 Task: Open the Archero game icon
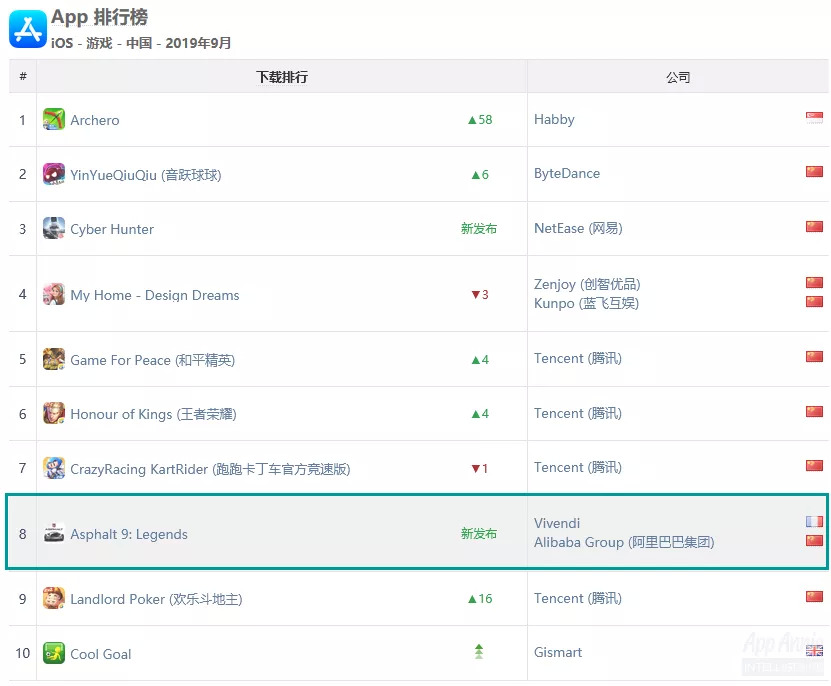point(54,119)
